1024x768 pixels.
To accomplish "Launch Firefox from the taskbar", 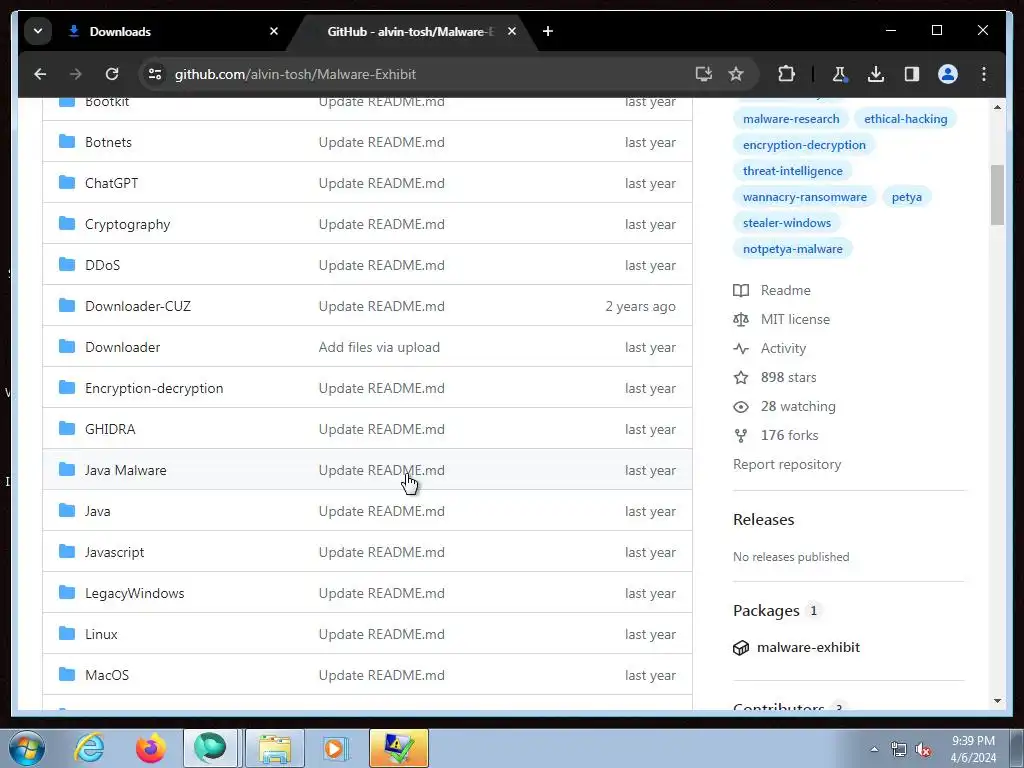I will coord(151,748).
